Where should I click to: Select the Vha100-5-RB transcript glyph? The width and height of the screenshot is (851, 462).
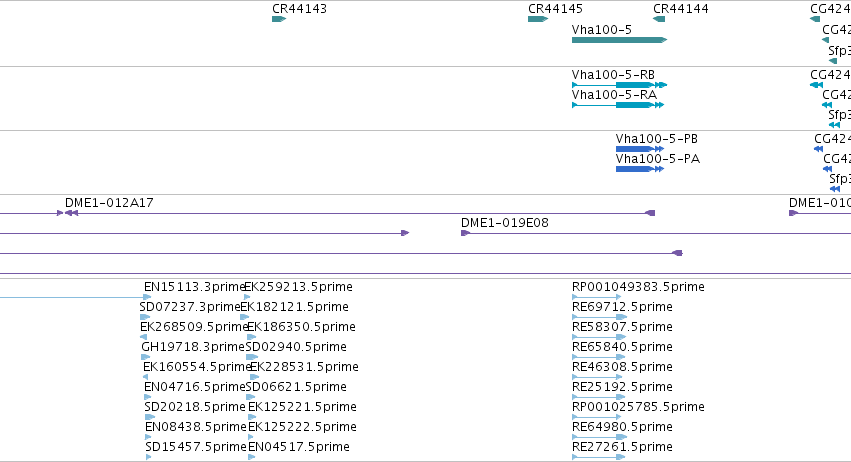pos(619,85)
